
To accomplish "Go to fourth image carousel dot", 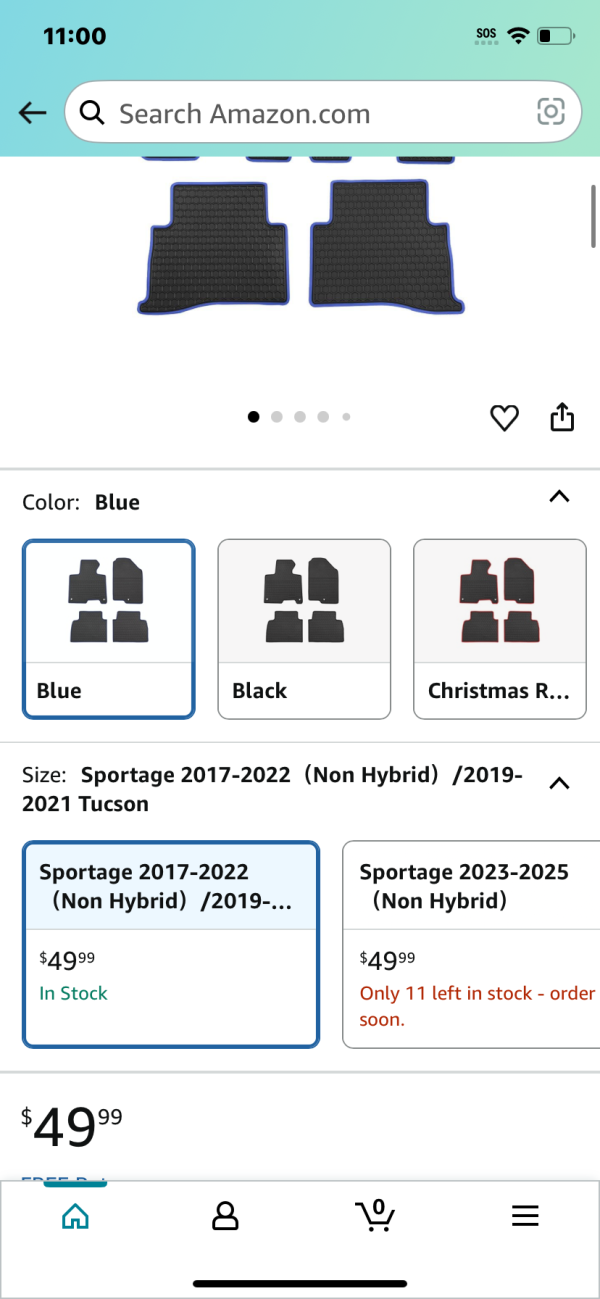I will pyautogui.click(x=323, y=417).
